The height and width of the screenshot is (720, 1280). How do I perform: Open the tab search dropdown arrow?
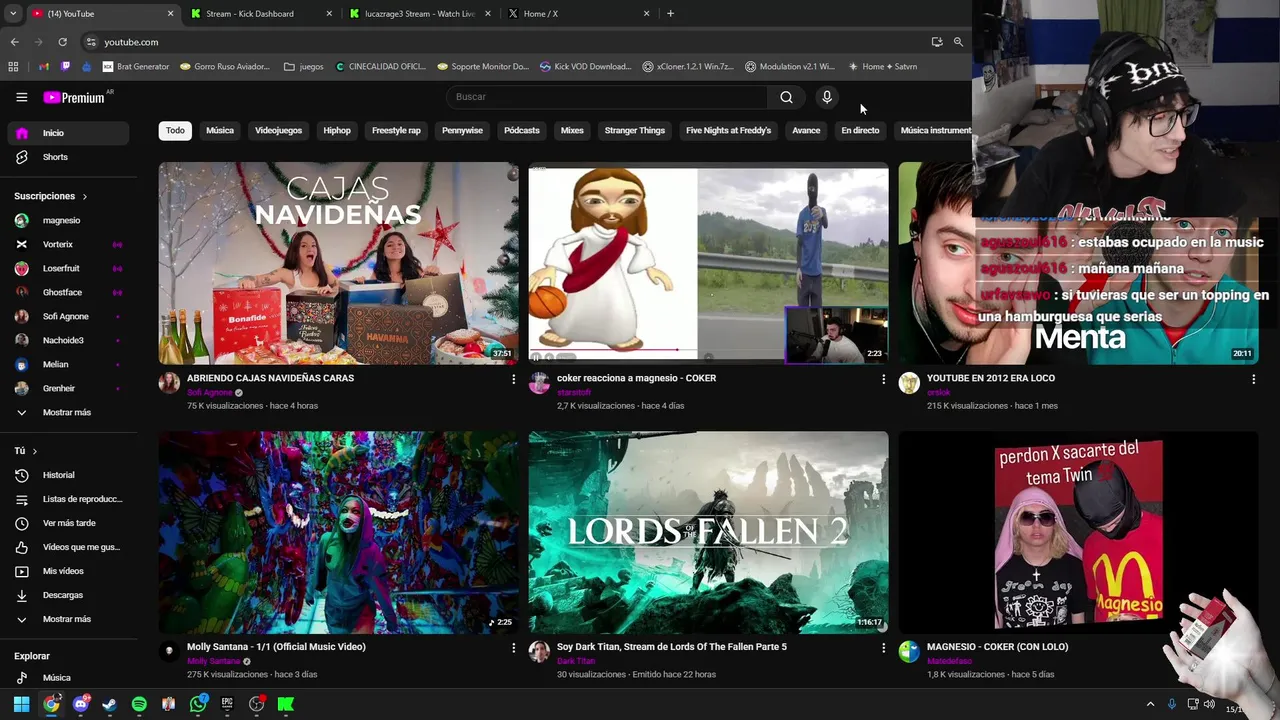(13, 14)
